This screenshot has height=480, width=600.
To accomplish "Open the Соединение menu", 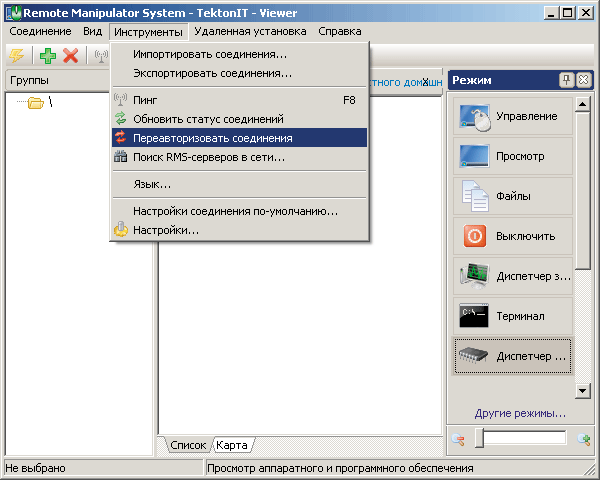I will [x=40, y=31].
